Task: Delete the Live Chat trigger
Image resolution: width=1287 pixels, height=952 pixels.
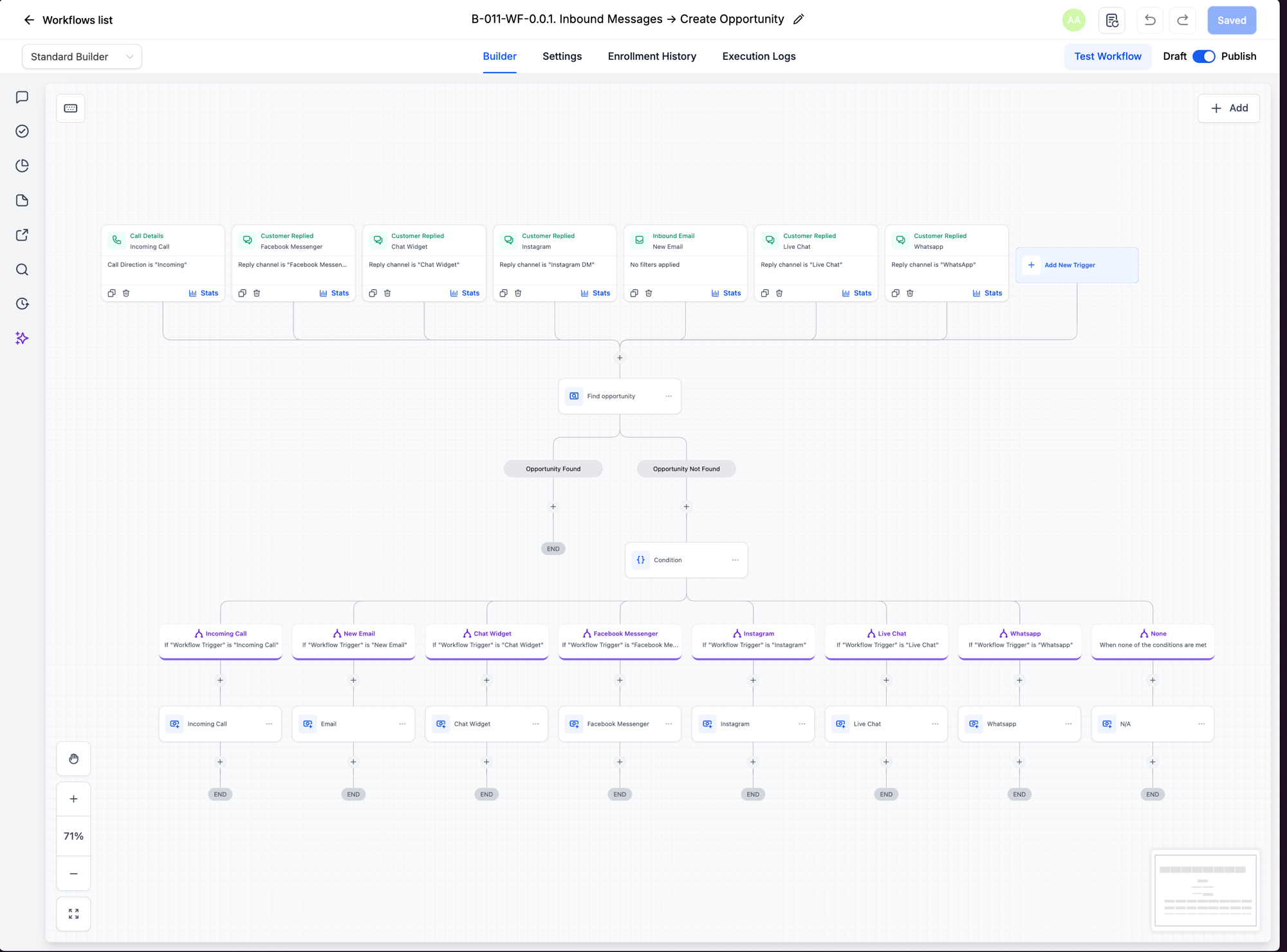Action: (779, 293)
